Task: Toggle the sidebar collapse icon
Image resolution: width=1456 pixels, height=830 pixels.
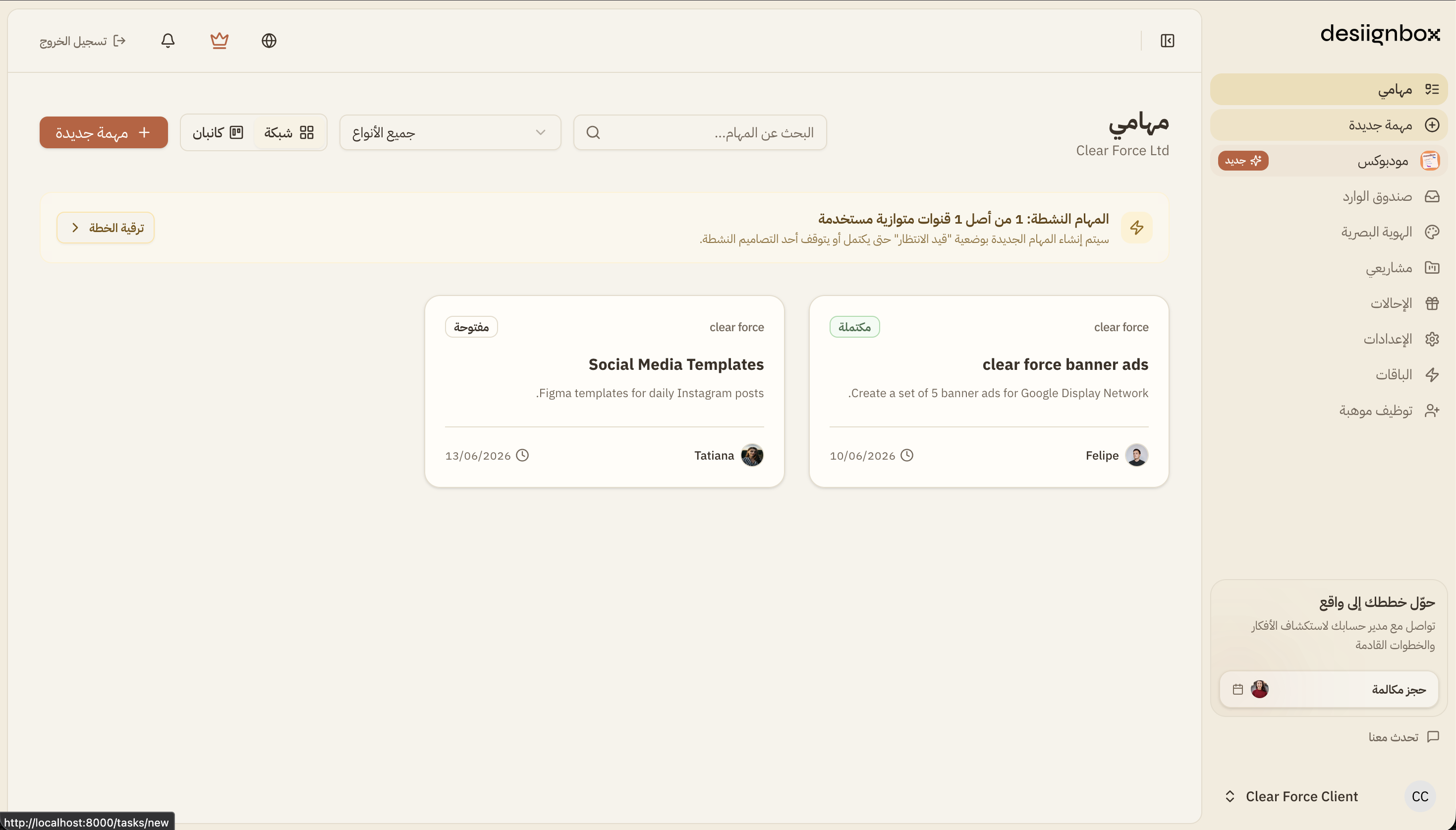Action: 1167,41
